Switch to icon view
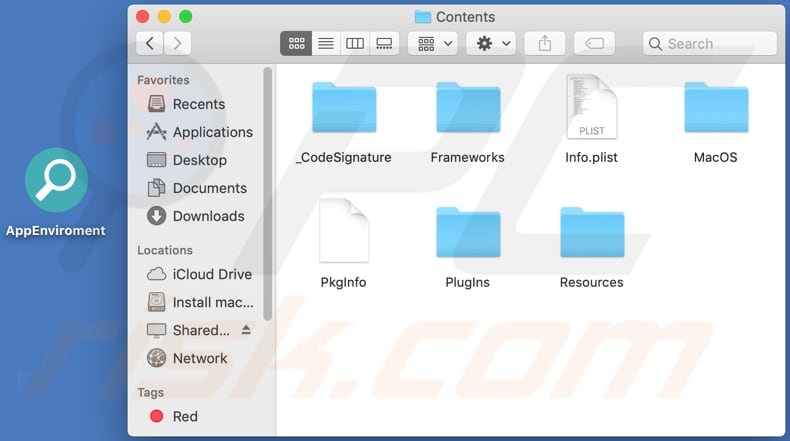Screen dimensions: 790x441 [296, 43]
